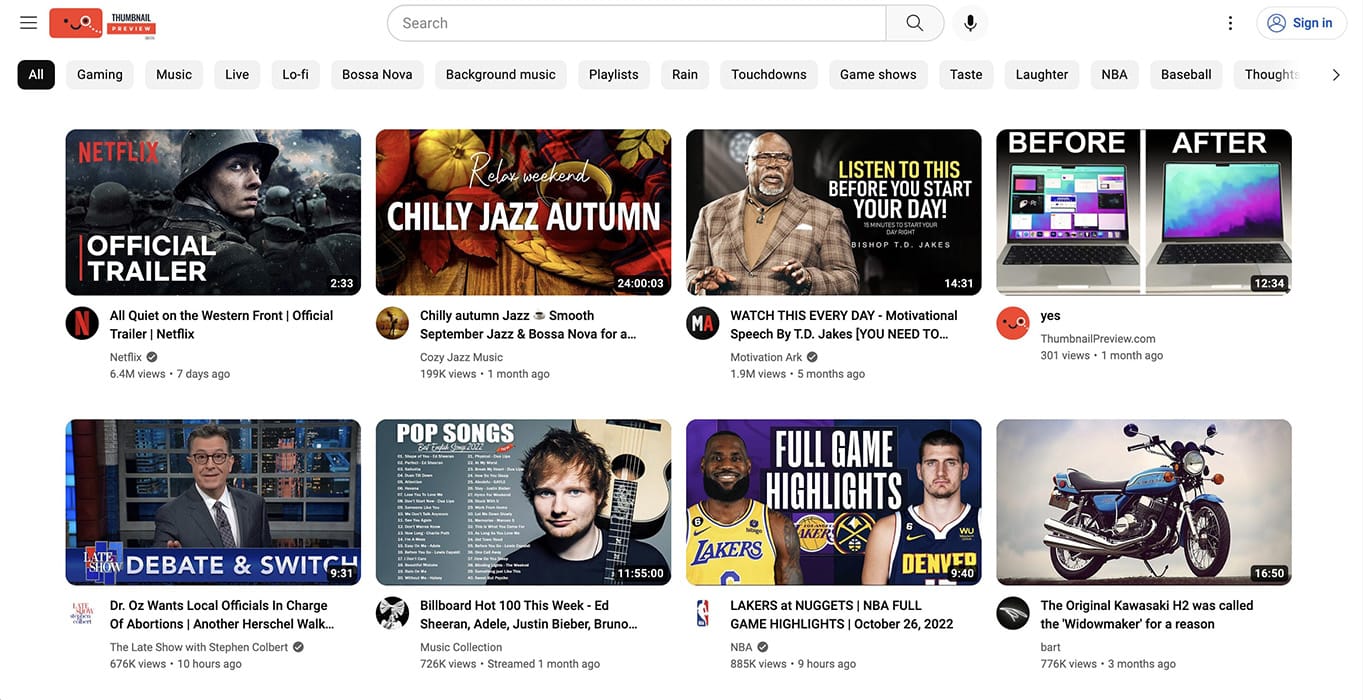Select the Music category tab
The image size is (1363, 700).
point(173,73)
